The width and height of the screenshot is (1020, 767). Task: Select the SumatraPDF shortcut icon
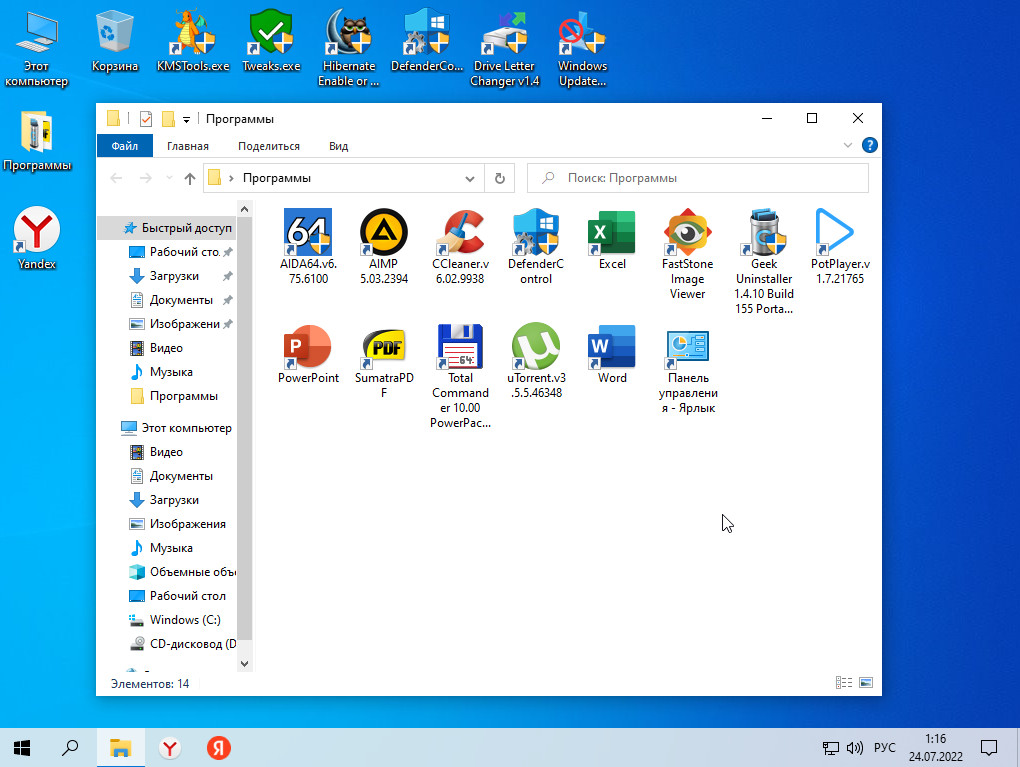point(384,346)
